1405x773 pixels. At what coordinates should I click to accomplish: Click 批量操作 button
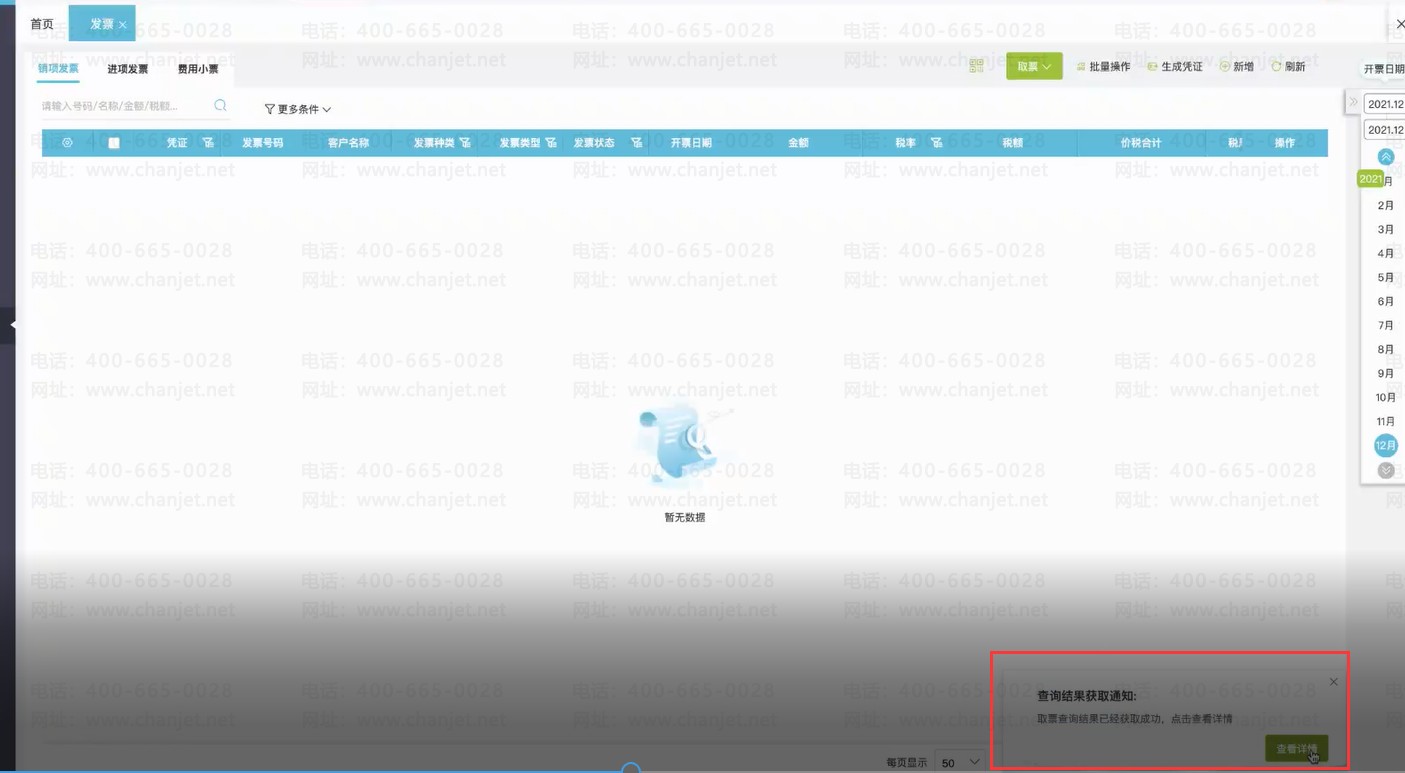[1103, 67]
